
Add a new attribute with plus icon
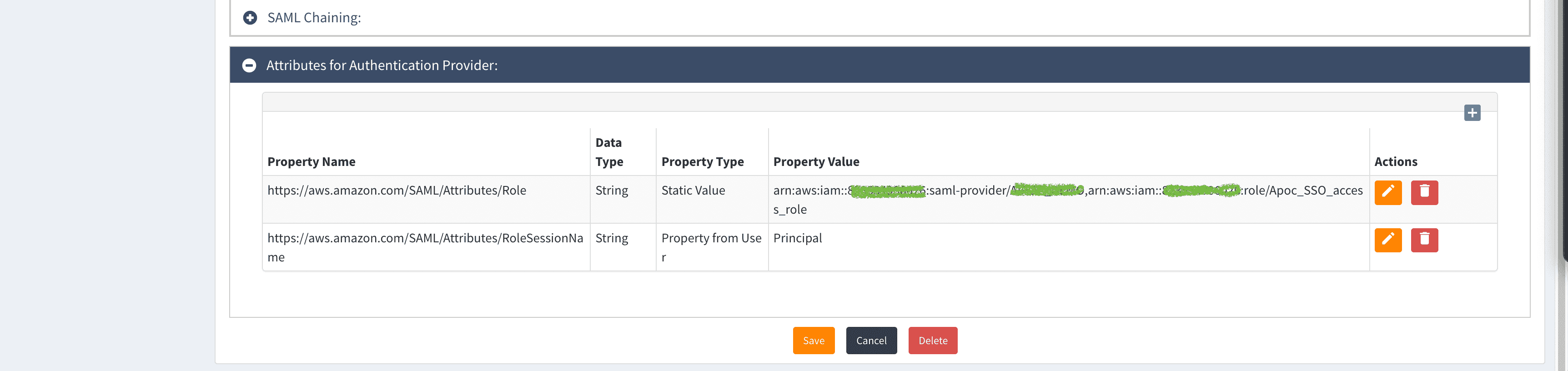pyautogui.click(x=1472, y=112)
